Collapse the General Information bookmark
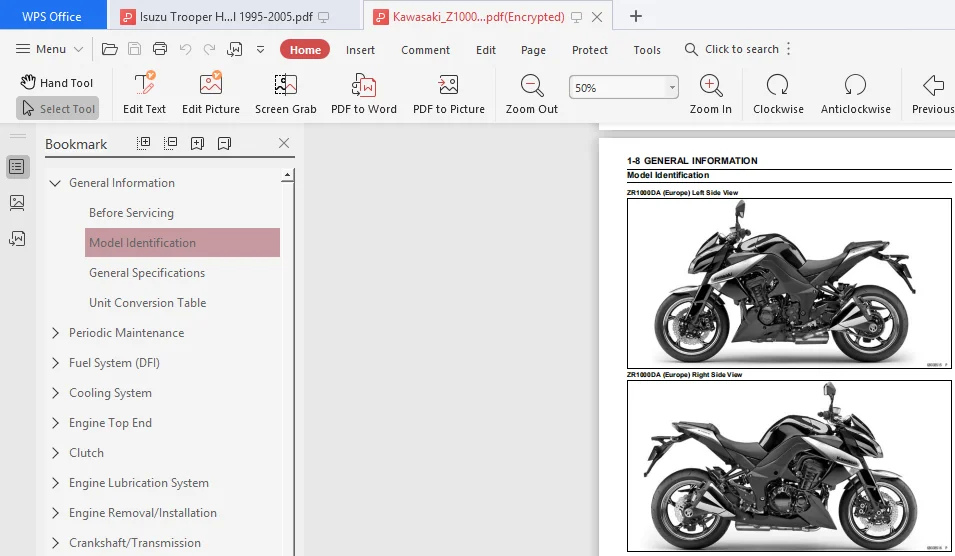 click(x=55, y=183)
